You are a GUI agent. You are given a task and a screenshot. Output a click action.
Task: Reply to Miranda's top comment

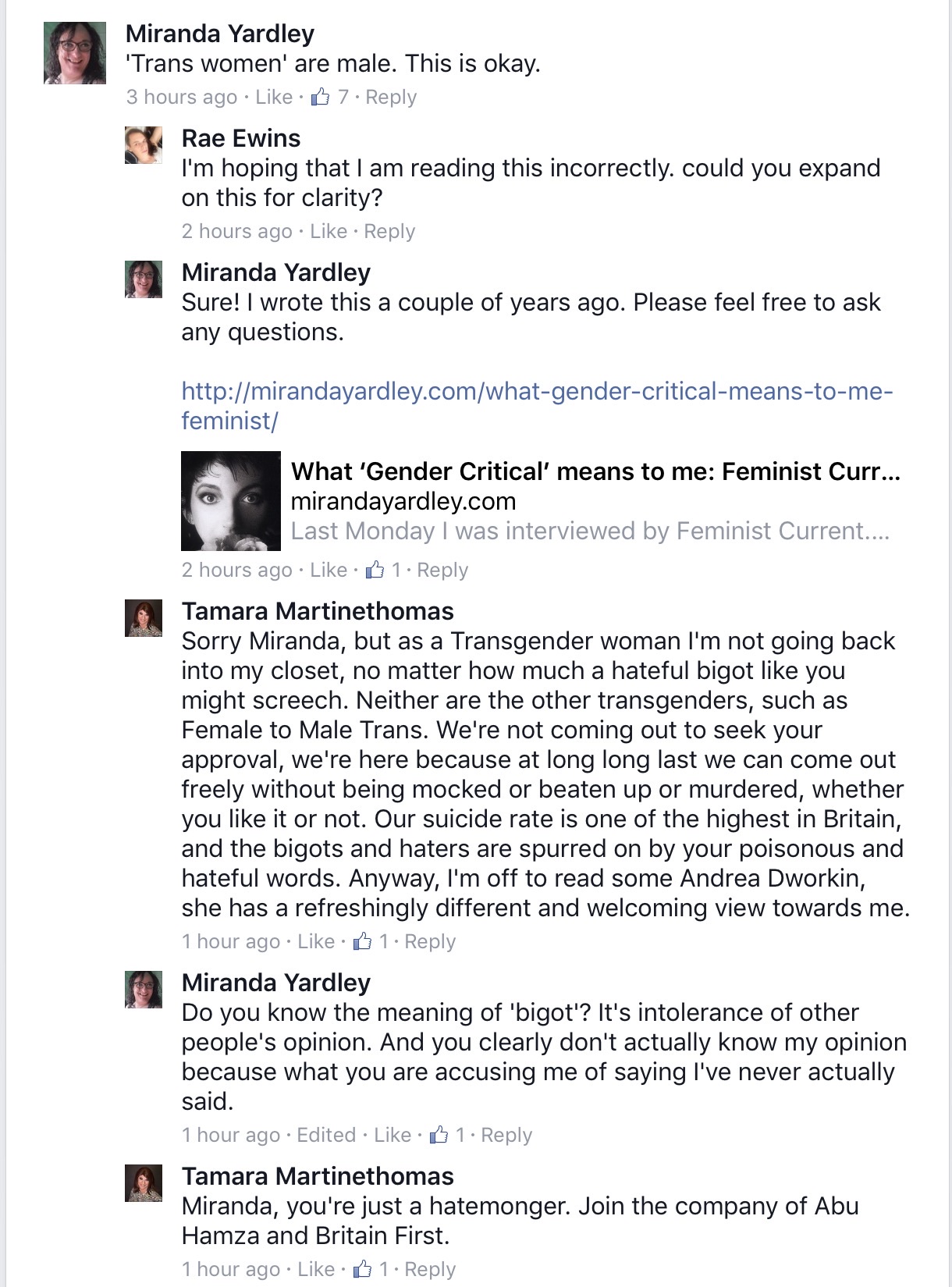pyautogui.click(x=391, y=97)
